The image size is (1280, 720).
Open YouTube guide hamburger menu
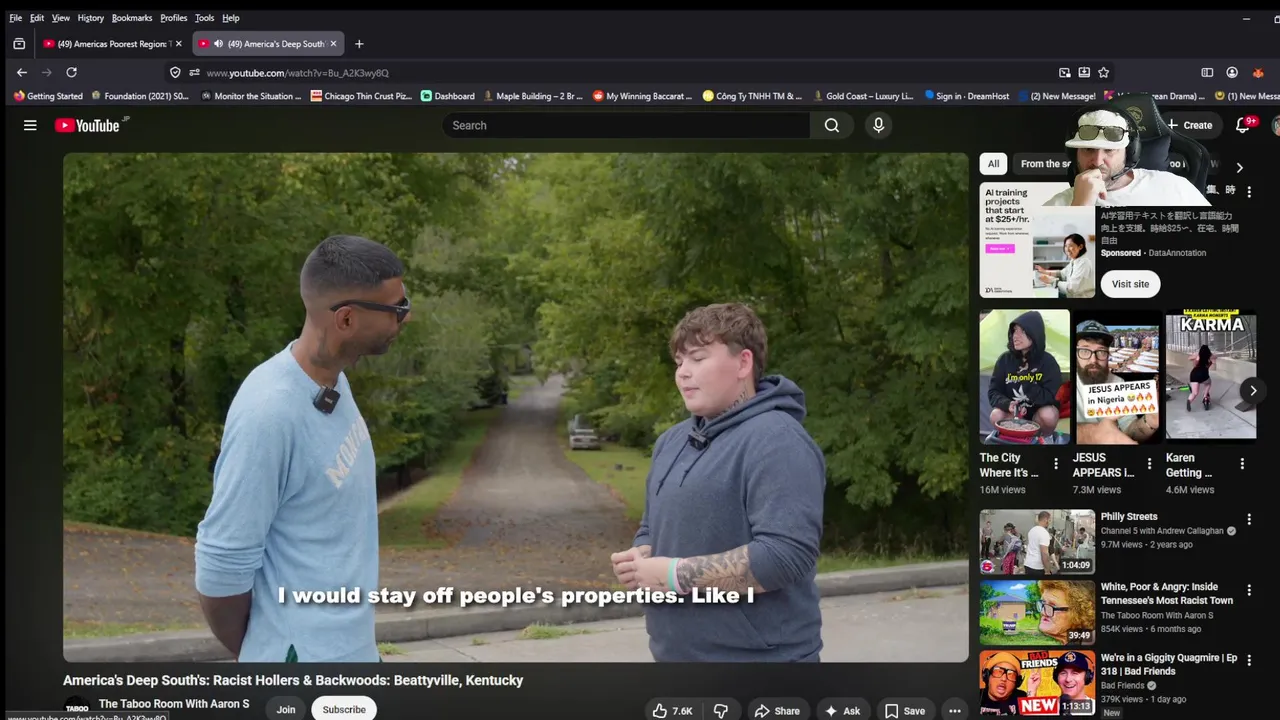(30, 125)
